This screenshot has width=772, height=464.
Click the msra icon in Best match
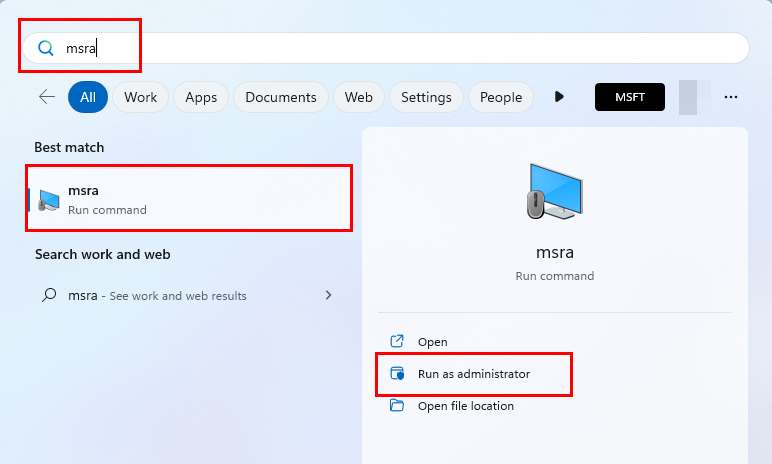(49, 199)
